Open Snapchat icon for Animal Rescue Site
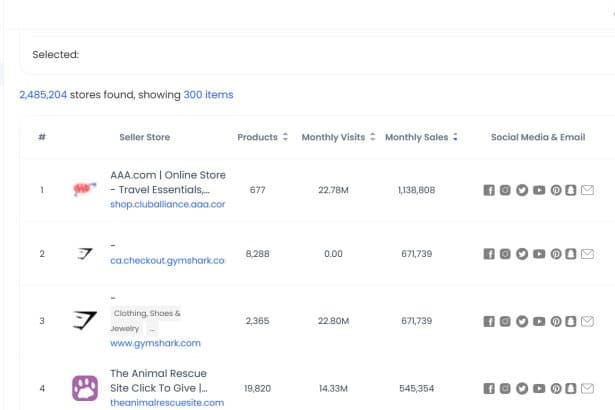Screen dimensions: 615x410 click(x=571, y=388)
